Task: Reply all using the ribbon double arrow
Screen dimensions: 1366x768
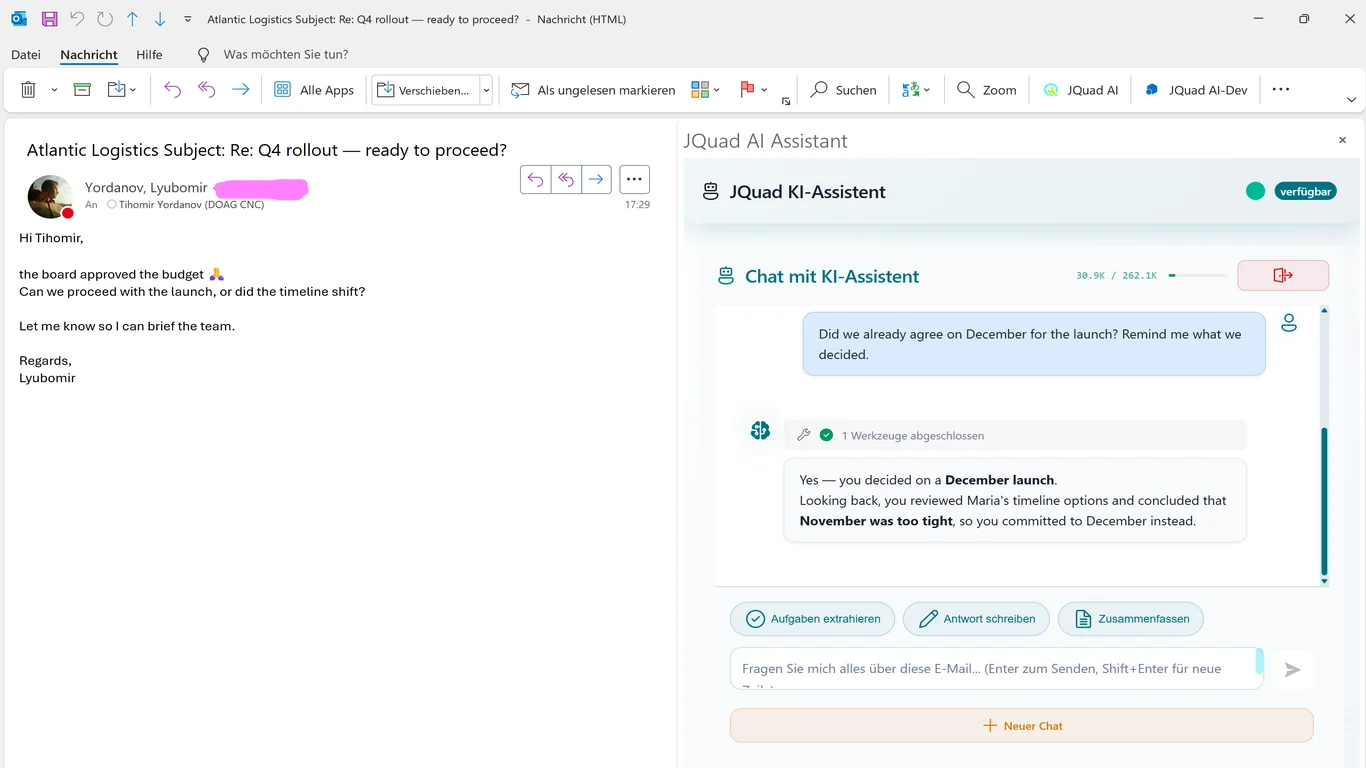Action: click(206, 90)
